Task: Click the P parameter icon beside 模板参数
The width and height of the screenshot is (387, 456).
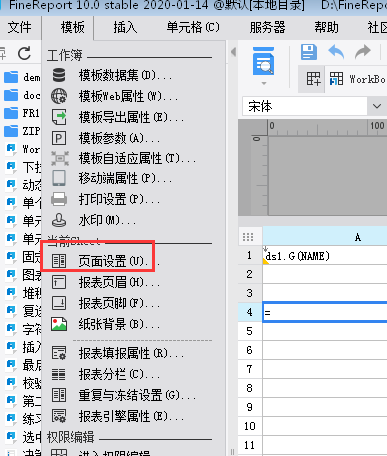Action: [59, 138]
